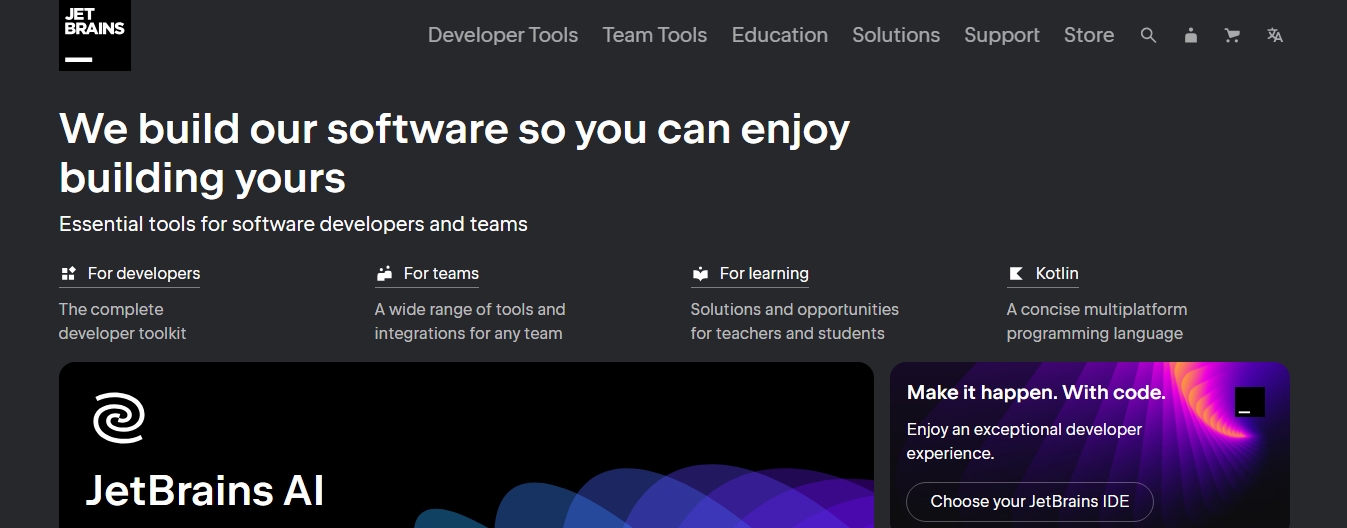The height and width of the screenshot is (528, 1347).
Task: Go to the Store menu item
Action: coord(1088,35)
